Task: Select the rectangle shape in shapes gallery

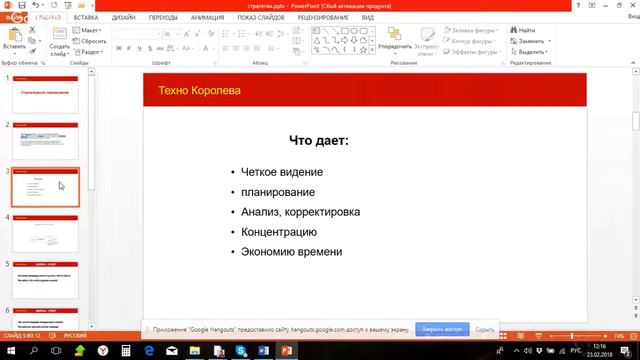Action: 344,31
